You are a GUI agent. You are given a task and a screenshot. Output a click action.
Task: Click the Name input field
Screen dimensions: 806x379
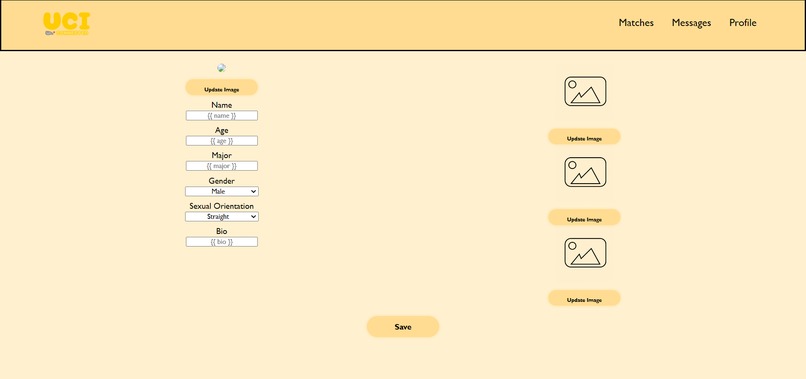[222, 116]
